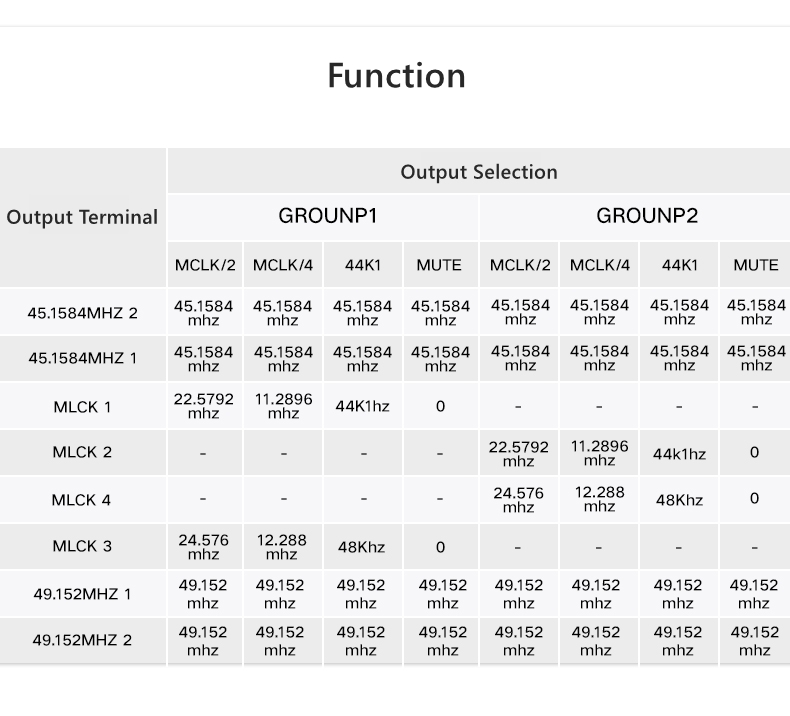This screenshot has height=716, width=790.
Task: Click MCLK/2 column header under GROUNP1
Action: coord(205,265)
